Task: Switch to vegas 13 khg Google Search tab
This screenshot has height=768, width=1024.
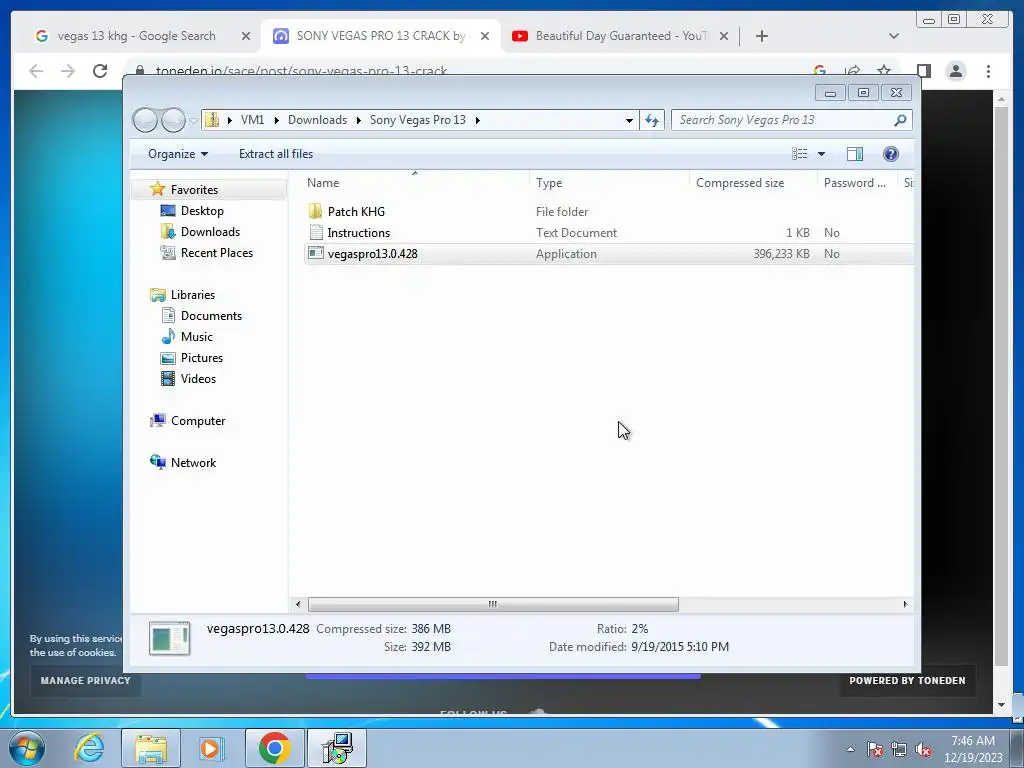Action: 136,36
